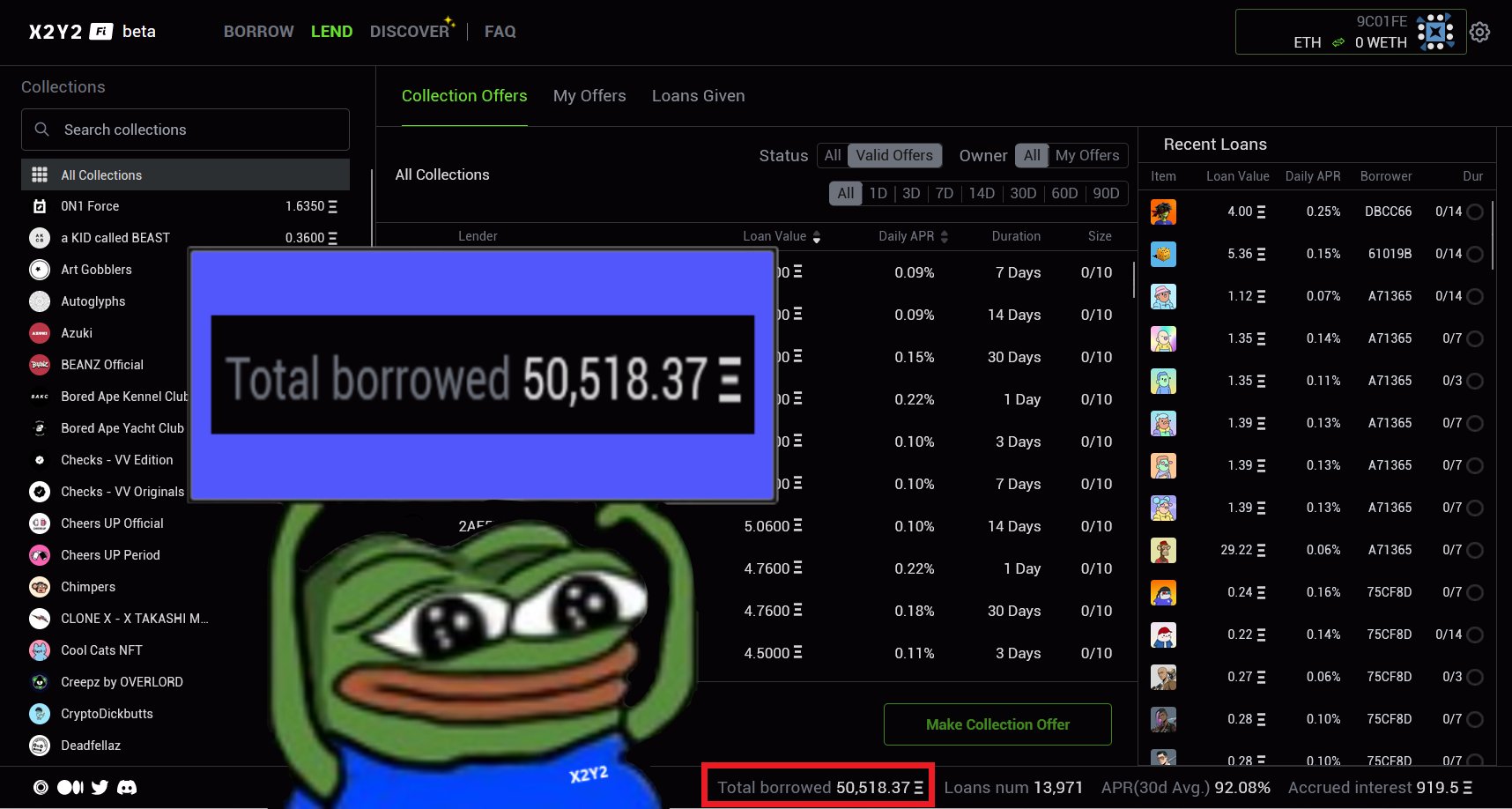
Task: Sort offers by Daily APR column
Action: [913, 236]
